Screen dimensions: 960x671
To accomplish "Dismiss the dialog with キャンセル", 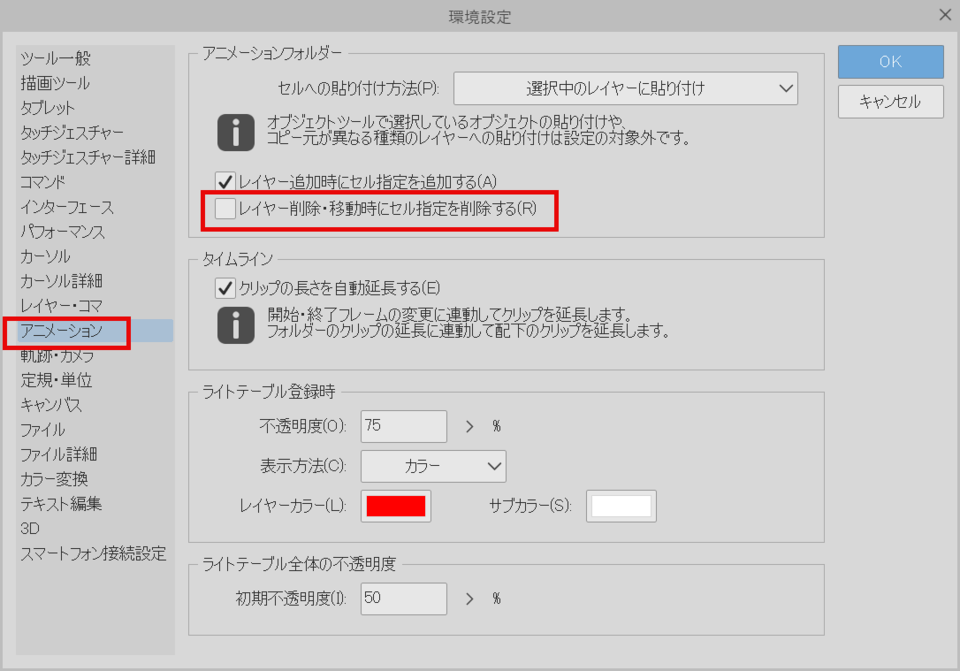I will [x=889, y=101].
